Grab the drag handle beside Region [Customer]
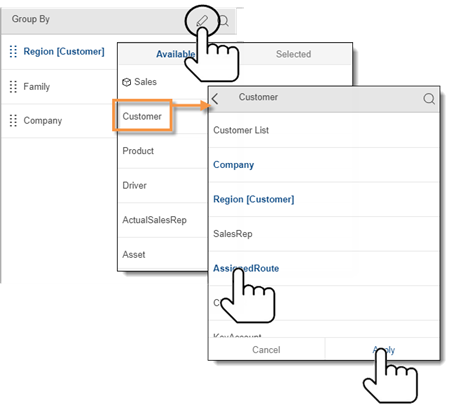This screenshot has width=450, height=409. pyautogui.click(x=13, y=52)
